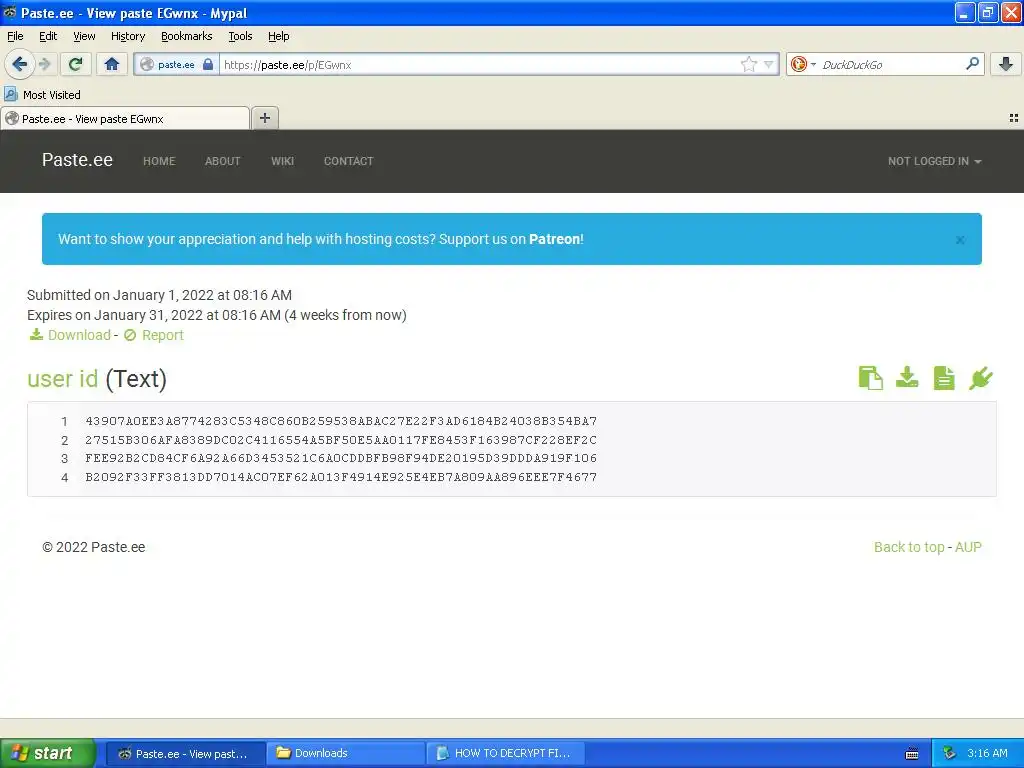The width and height of the screenshot is (1024, 768).
Task: Open the WIKI page link
Action: [x=282, y=161]
